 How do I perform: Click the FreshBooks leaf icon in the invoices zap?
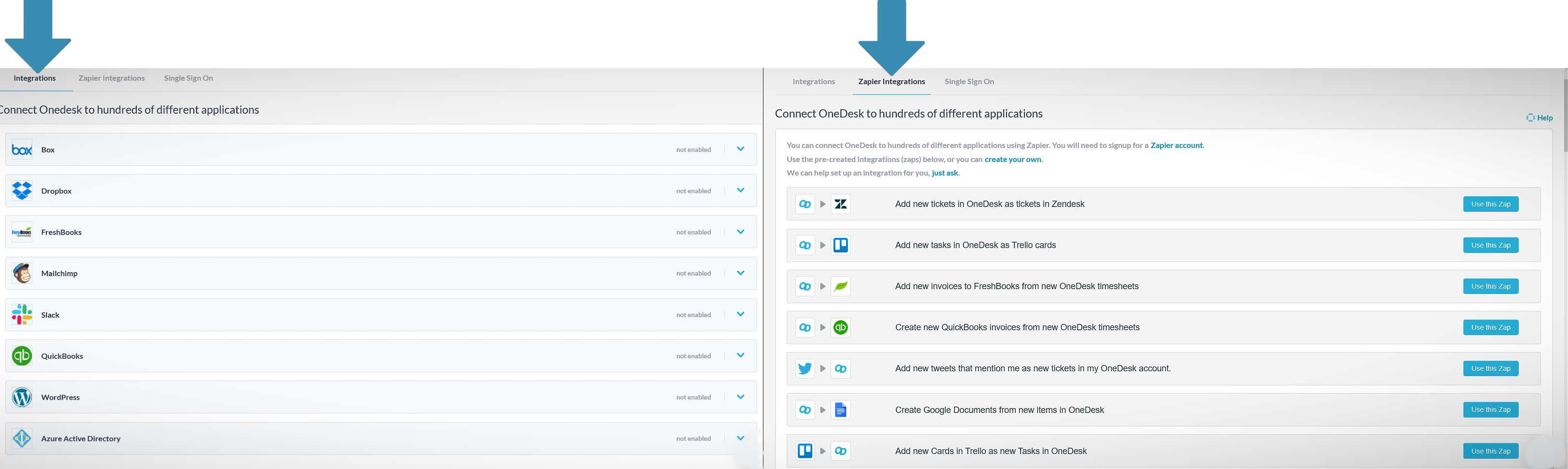[x=841, y=286]
